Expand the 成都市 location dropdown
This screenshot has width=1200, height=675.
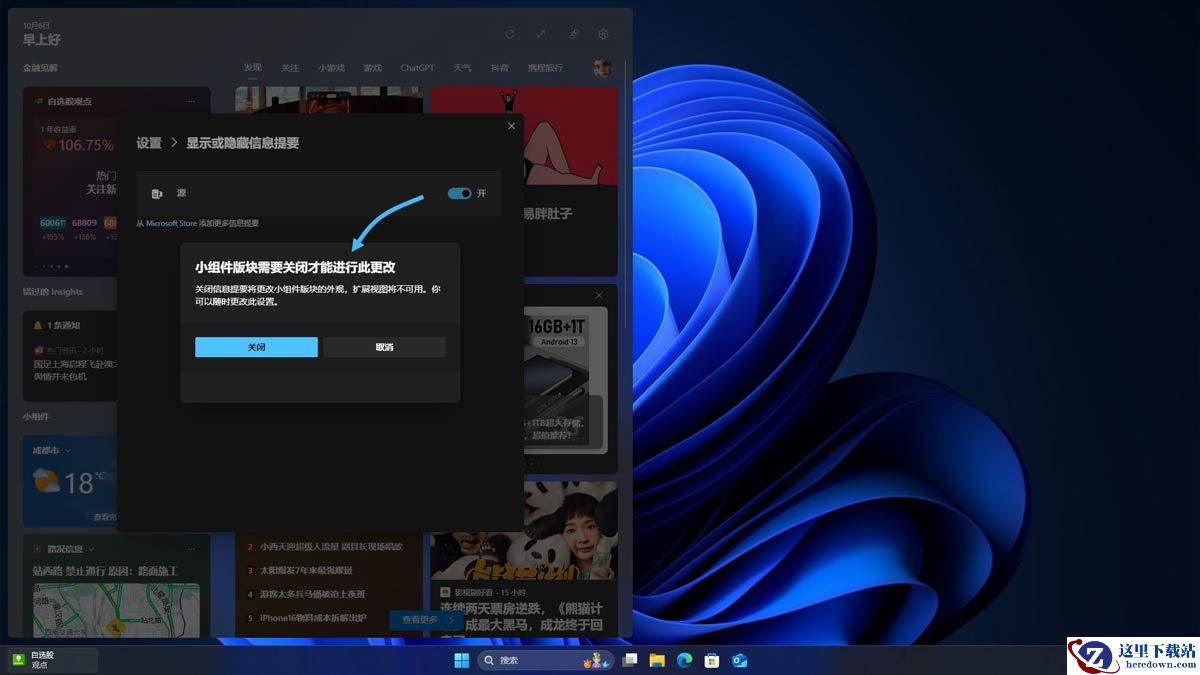pyautogui.click(x=68, y=451)
